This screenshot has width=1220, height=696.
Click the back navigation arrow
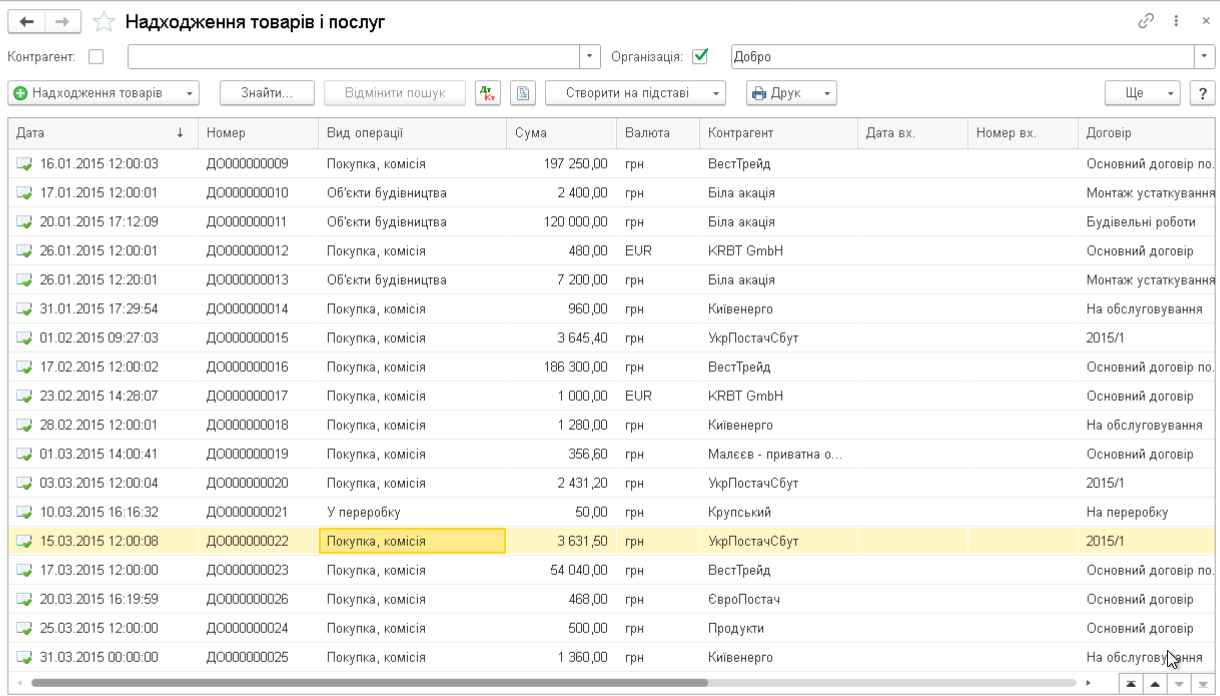click(x=27, y=22)
